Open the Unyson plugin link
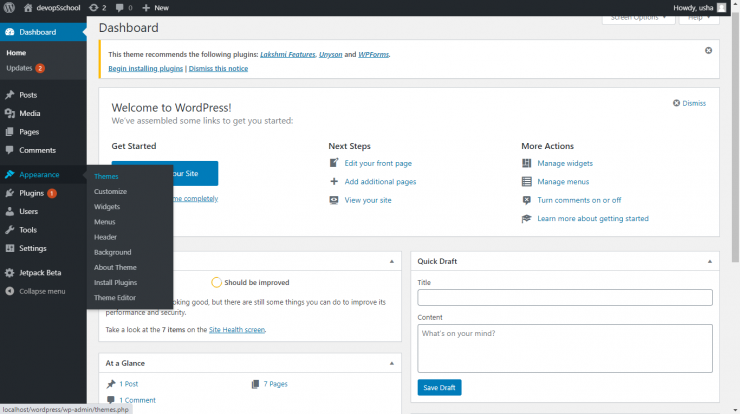The height and width of the screenshot is (414, 740). pos(330,54)
